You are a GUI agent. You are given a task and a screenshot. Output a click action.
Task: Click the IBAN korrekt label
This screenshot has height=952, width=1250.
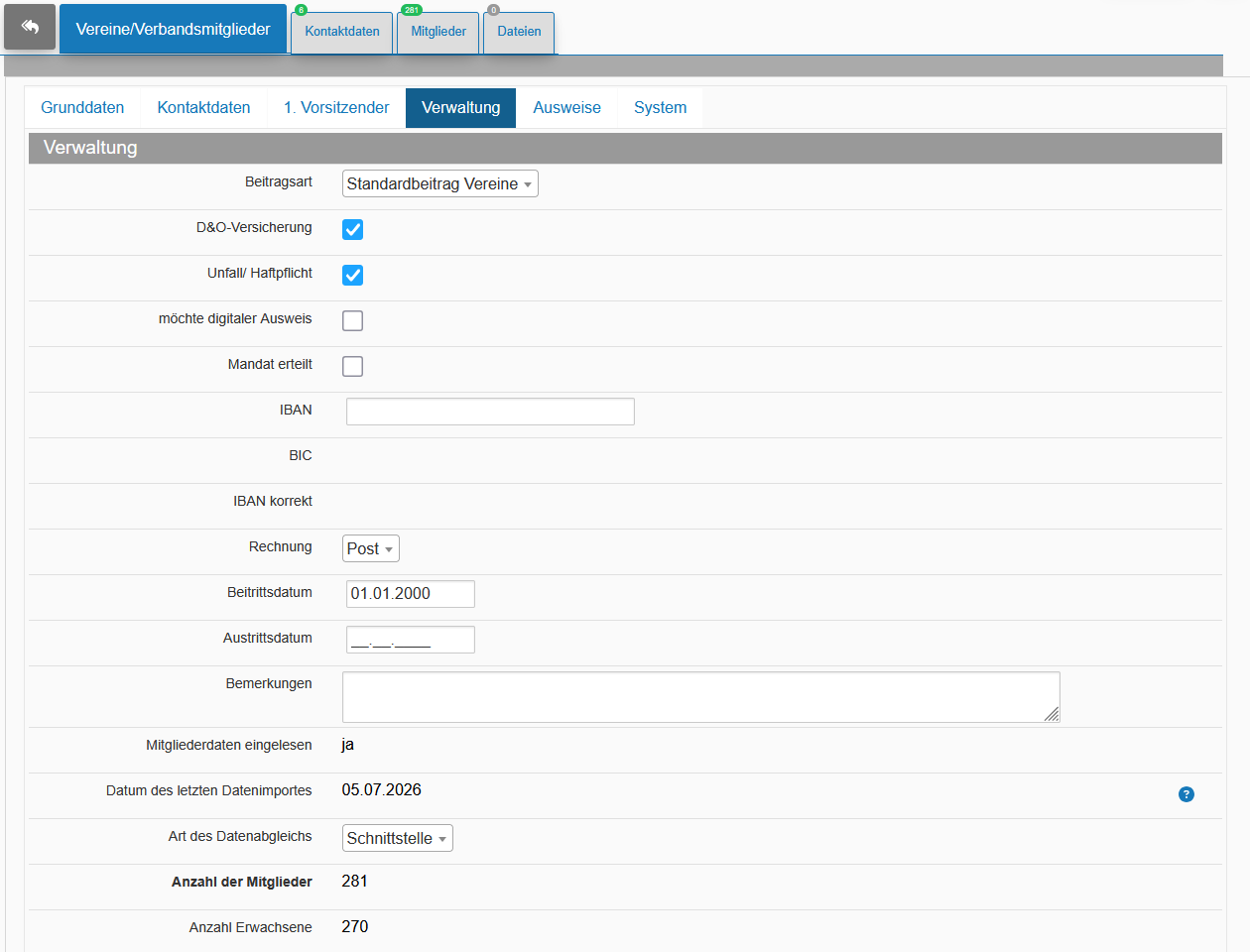[x=273, y=501]
